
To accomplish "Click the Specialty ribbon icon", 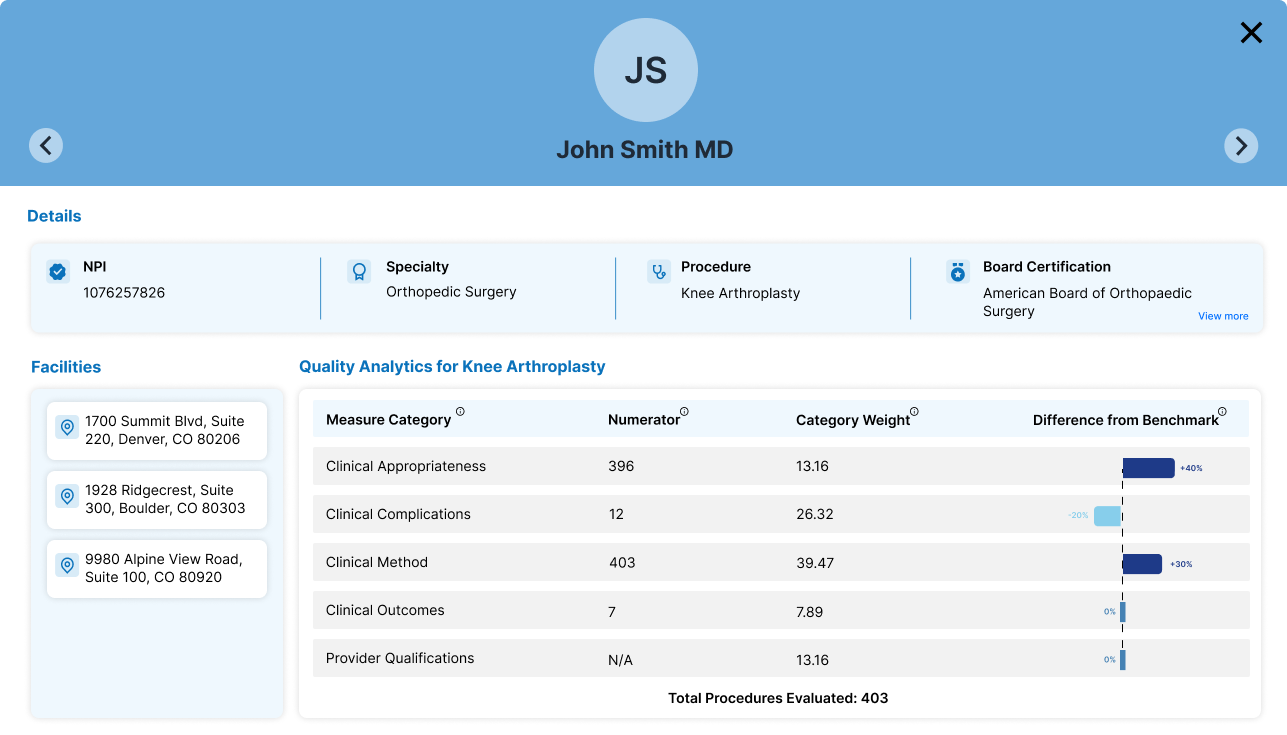I will (359, 271).
